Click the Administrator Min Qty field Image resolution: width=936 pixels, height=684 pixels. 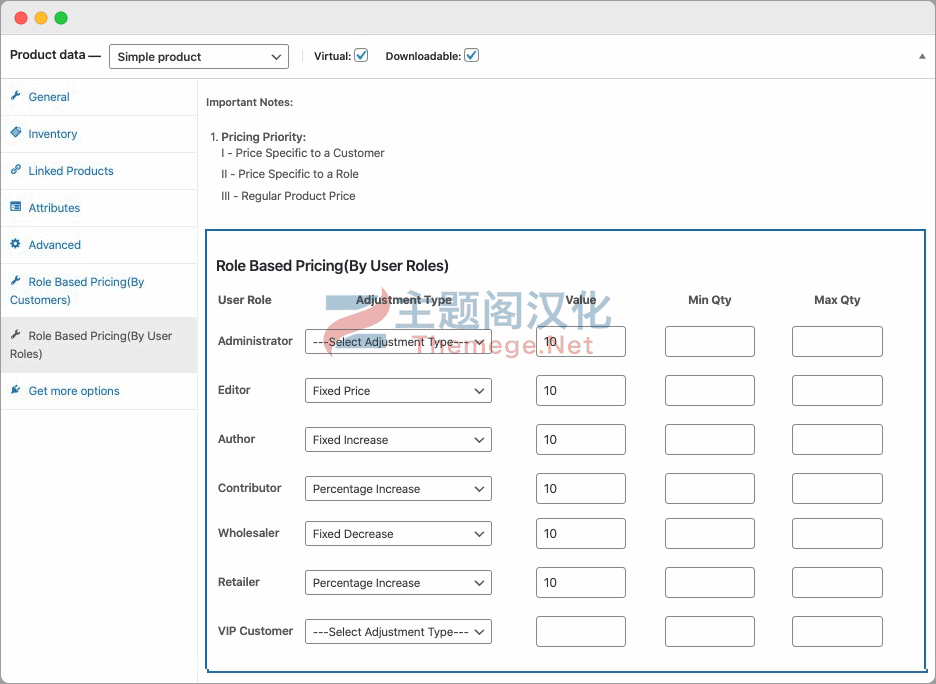coord(710,341)
